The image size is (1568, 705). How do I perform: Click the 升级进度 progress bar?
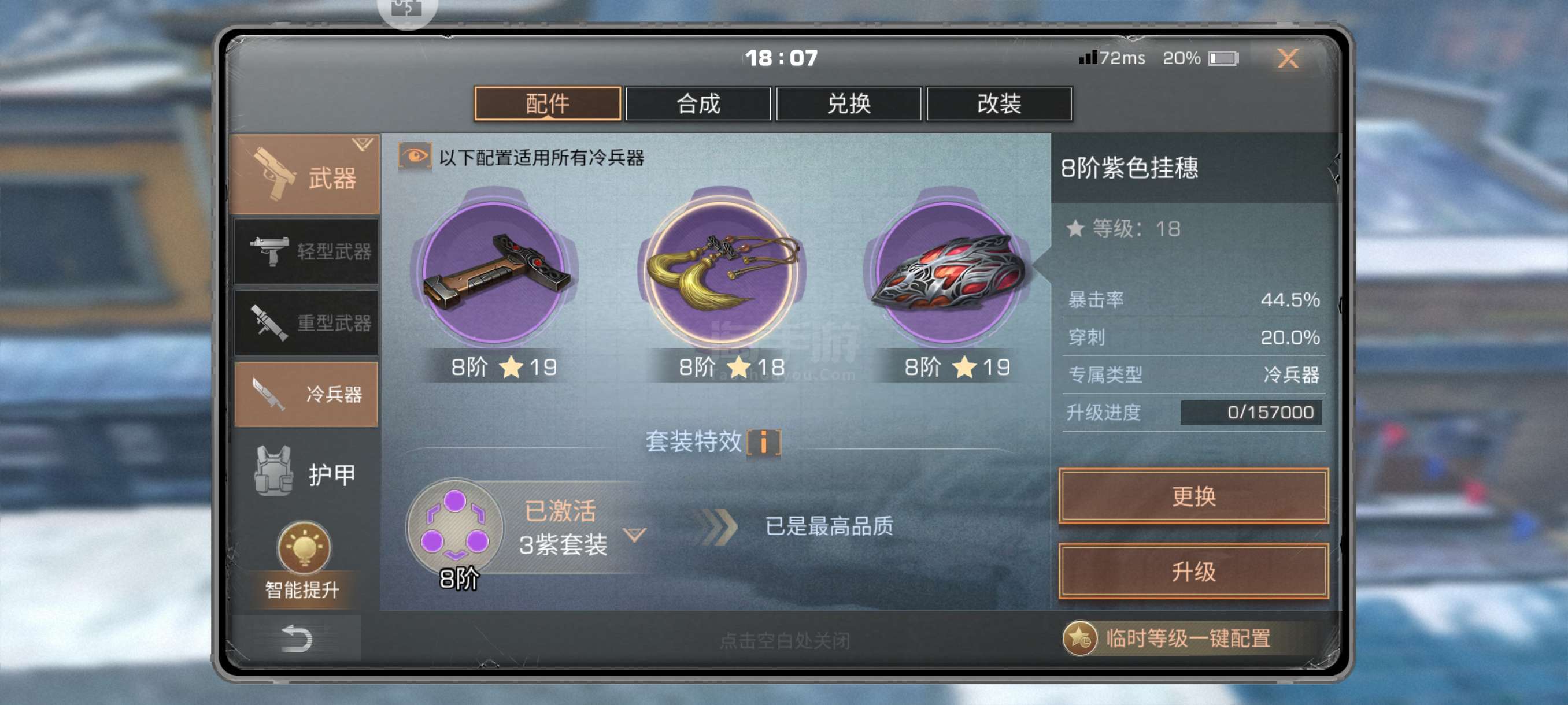tap(1251, 413)
